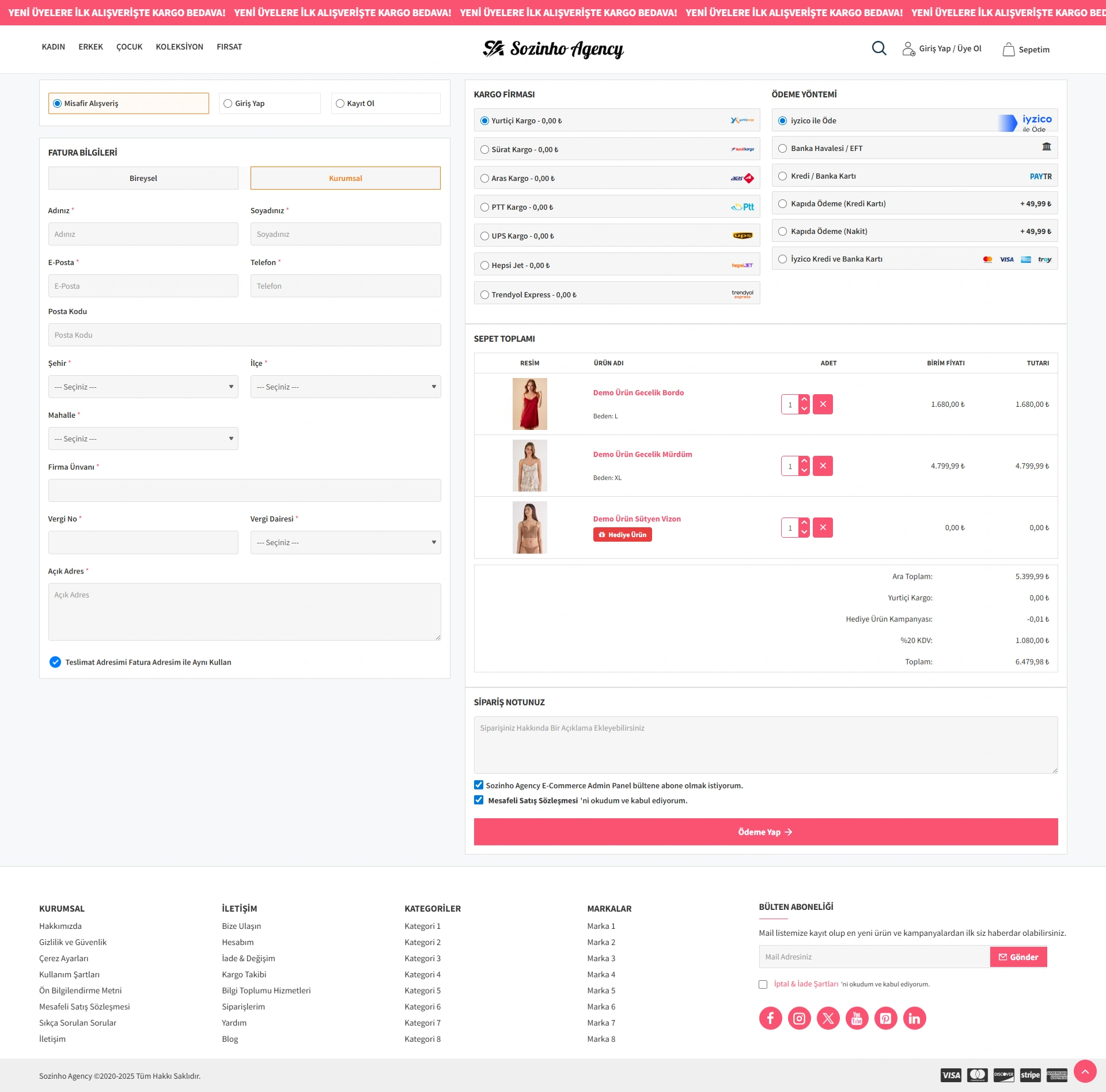
Task: Open the search magnifier icon
Action: 878,48
